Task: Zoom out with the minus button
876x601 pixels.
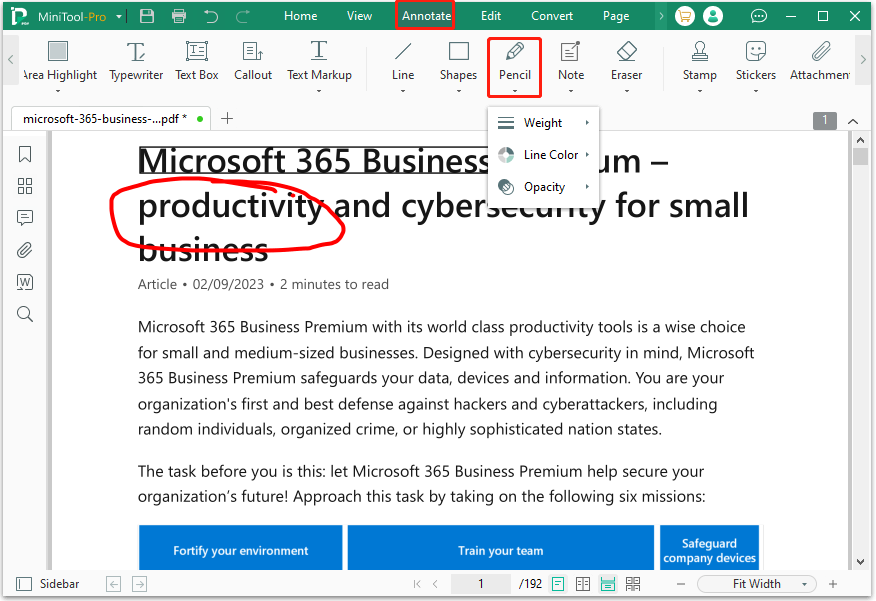Action: click(680, 584)
